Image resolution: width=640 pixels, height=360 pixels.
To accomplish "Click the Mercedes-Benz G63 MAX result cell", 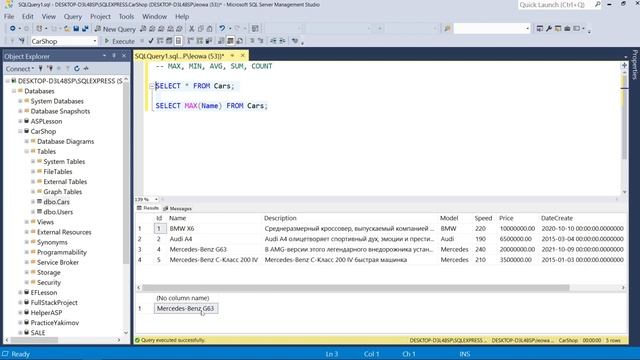I will coord(186,309).
